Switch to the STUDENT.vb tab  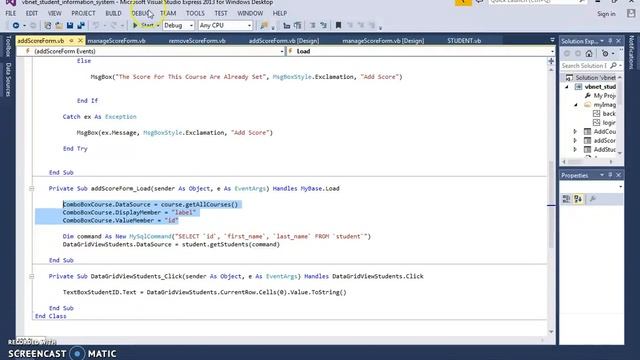tap(464, 41)
